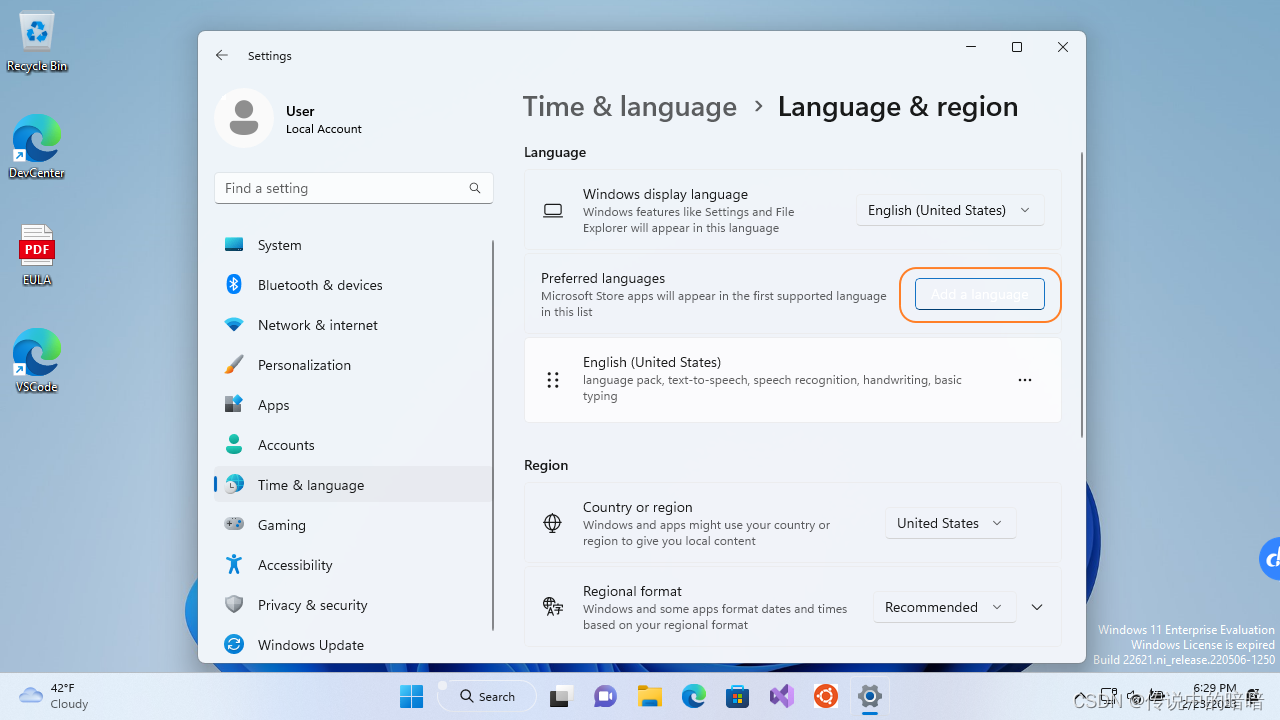
Task: Focus the Find a setting search box
Action: coord(353,188)
